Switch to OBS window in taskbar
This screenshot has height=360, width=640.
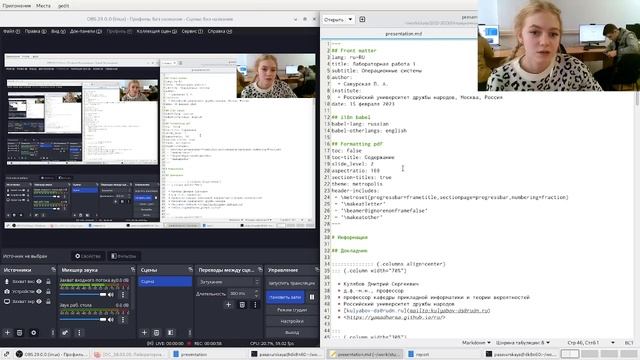tap(51, 354)
